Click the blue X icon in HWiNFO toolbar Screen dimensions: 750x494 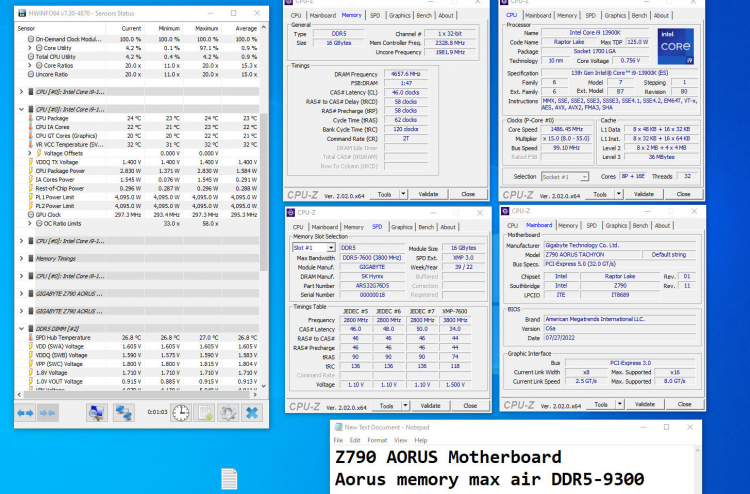pos(252,412)
